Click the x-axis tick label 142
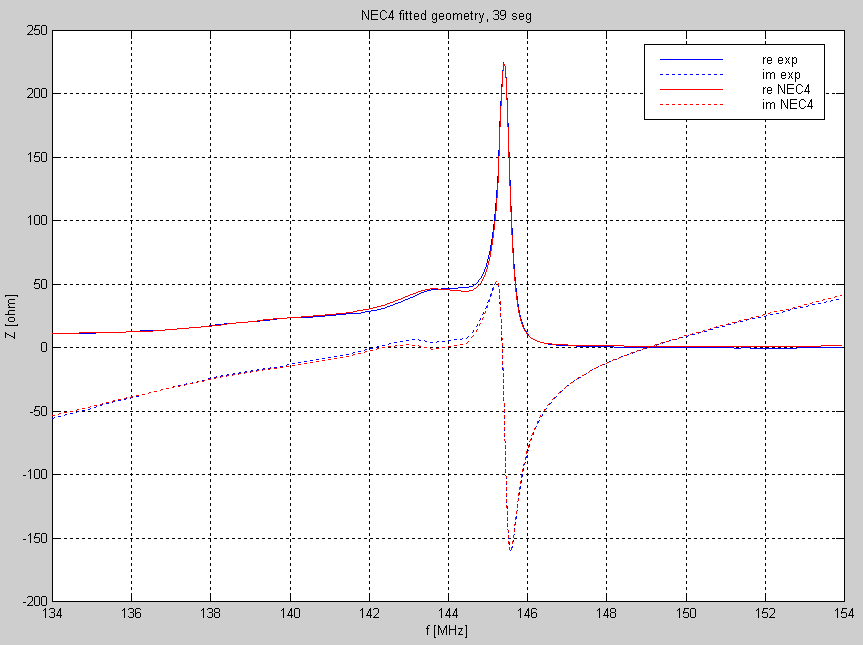Screen dimensions: 863x645 point(369,613)
